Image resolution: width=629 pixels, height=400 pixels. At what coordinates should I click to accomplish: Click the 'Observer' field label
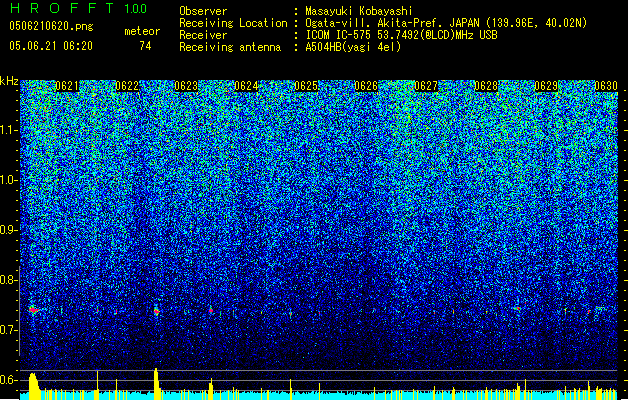(x=203, y=11)
